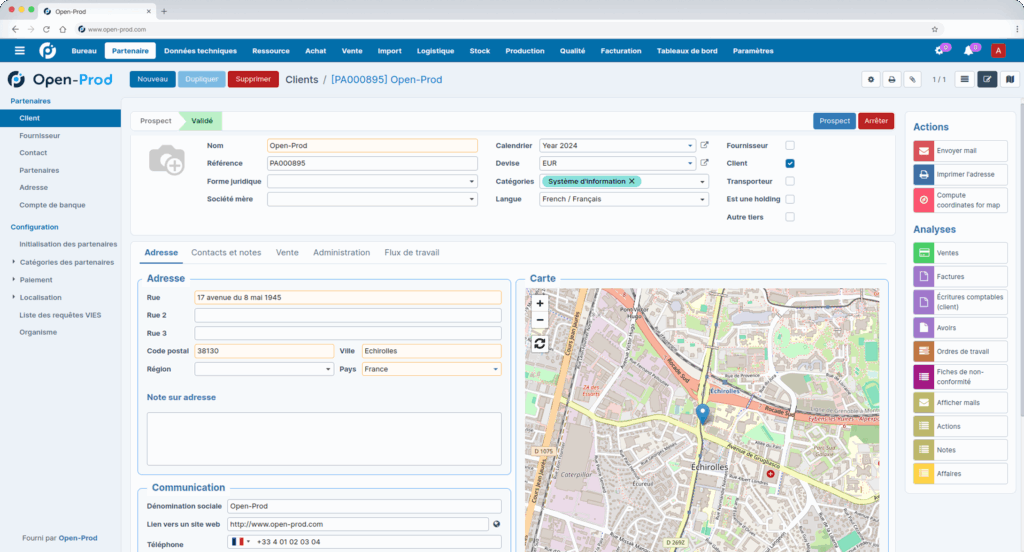Click Imprimer l'adresse action
Screen dimensions: 1024x552
click(960, 174)
